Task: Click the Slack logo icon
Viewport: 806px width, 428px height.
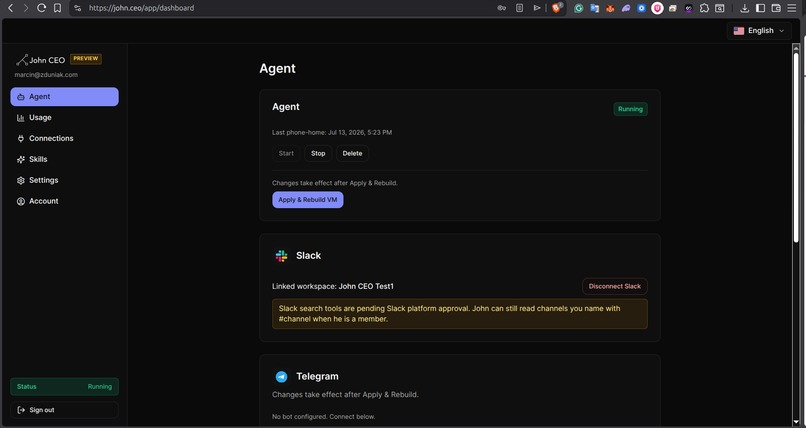Action: (281, 256)
